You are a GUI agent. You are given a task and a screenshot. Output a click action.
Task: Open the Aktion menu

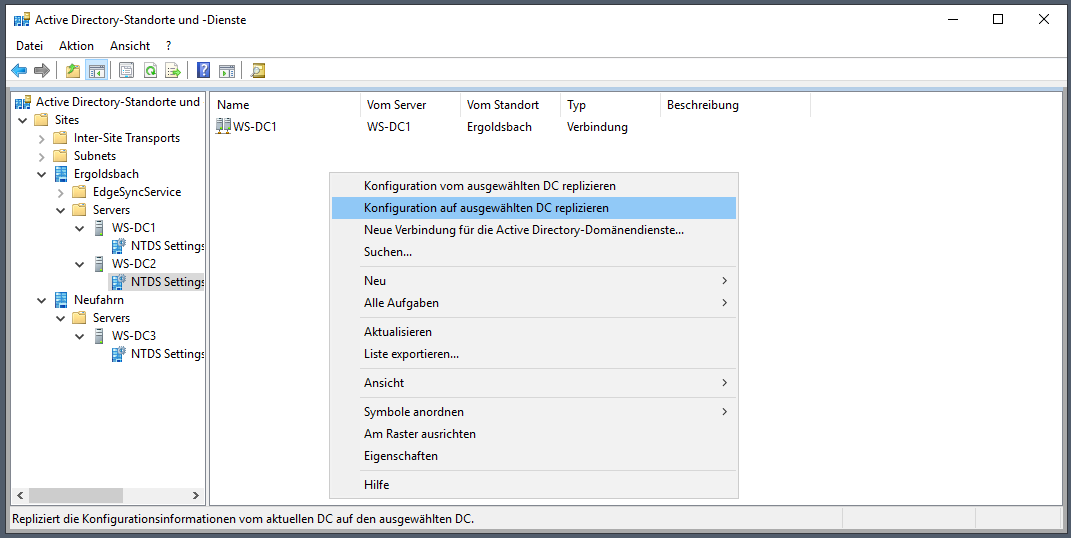point(76,46)
